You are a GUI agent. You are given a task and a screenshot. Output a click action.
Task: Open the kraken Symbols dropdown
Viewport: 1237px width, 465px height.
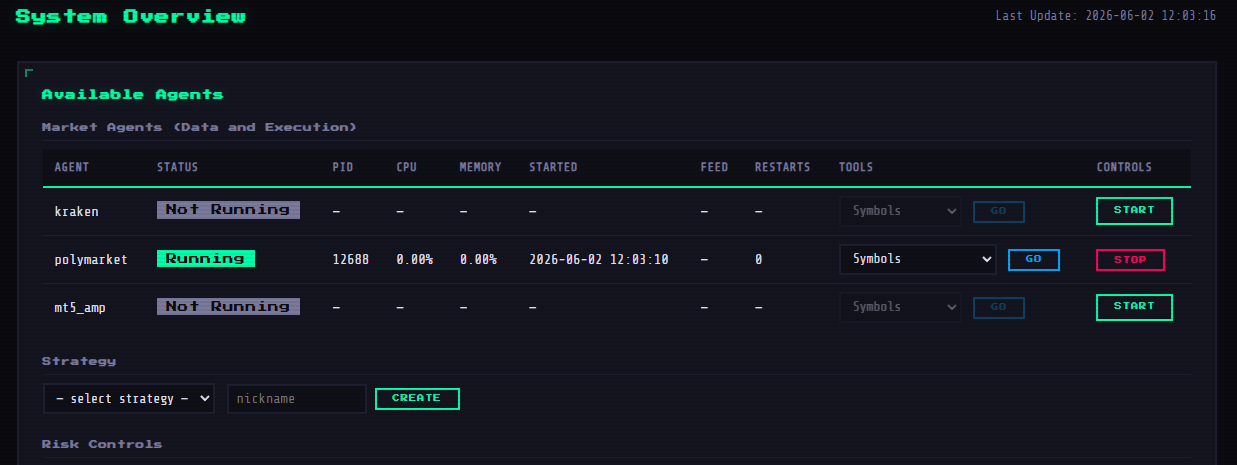pyautogui.click(x=899, y=211)
